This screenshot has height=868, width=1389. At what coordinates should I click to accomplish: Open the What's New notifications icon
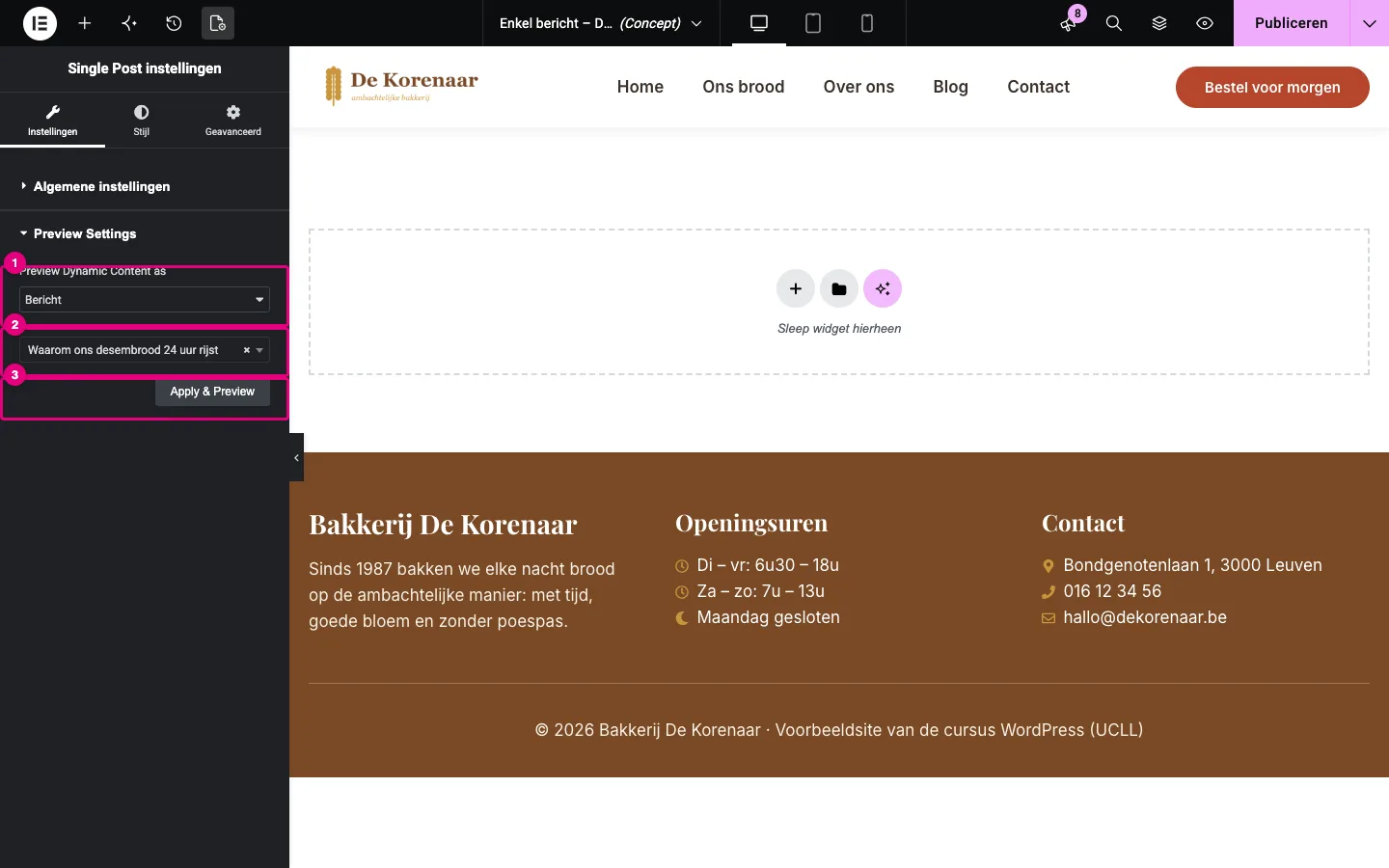click(x=1069, y=23)
